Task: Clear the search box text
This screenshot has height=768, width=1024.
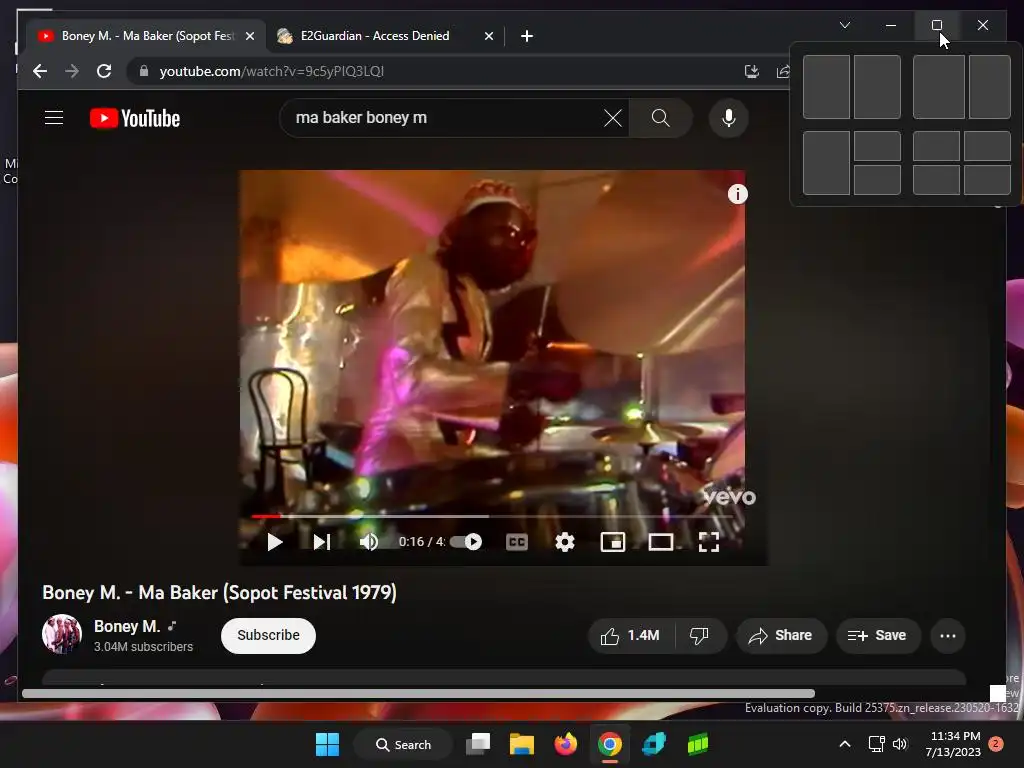Action: point(613,118)
